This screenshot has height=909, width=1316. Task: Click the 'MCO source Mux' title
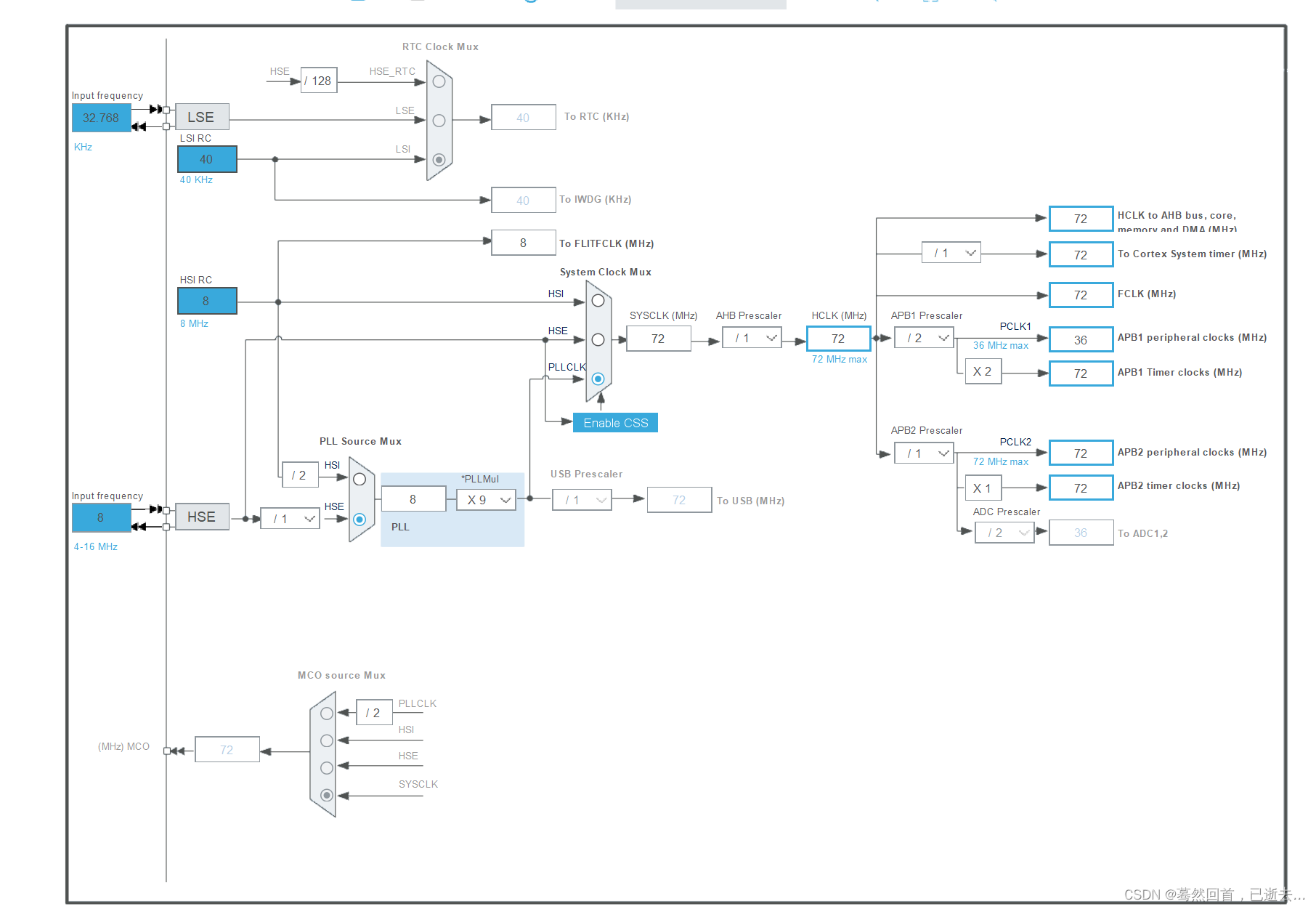click(x=341, y=676)
